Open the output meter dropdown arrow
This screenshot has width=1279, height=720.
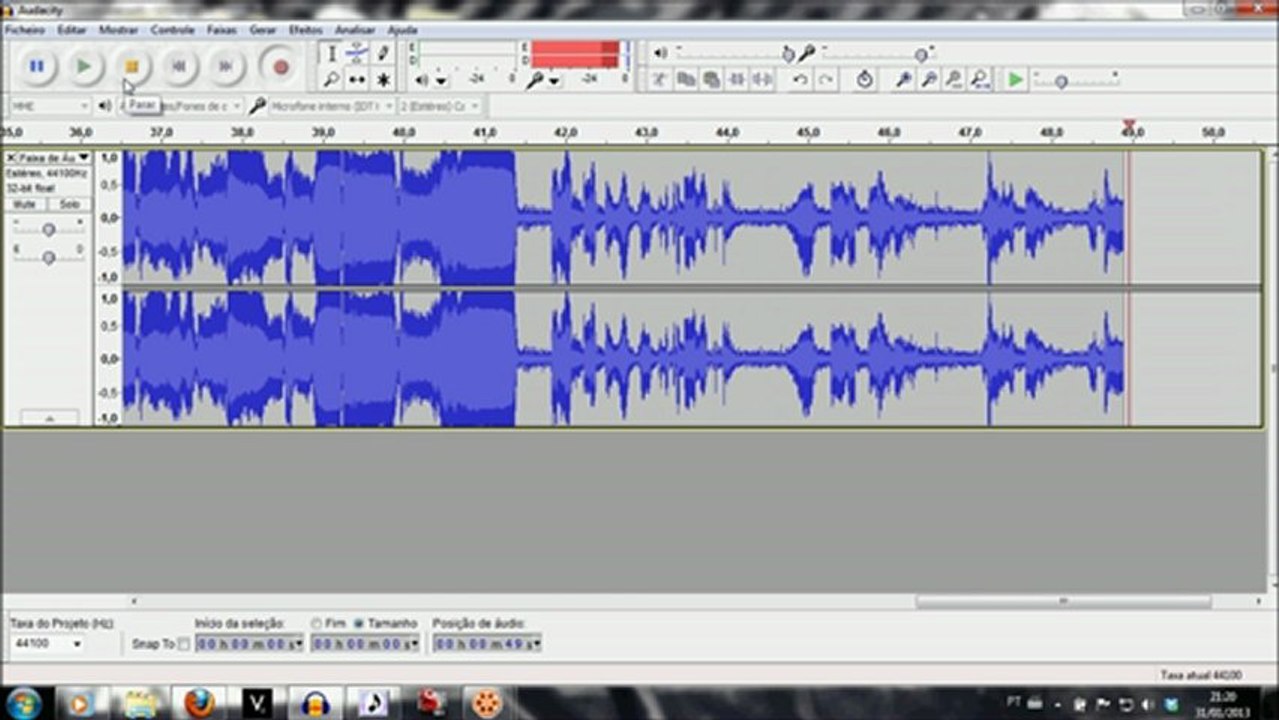441,80
